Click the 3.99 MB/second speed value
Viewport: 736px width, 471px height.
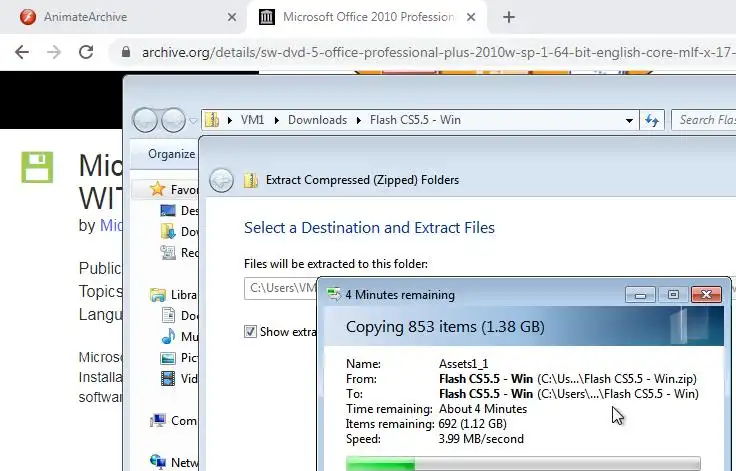[481, 439]
